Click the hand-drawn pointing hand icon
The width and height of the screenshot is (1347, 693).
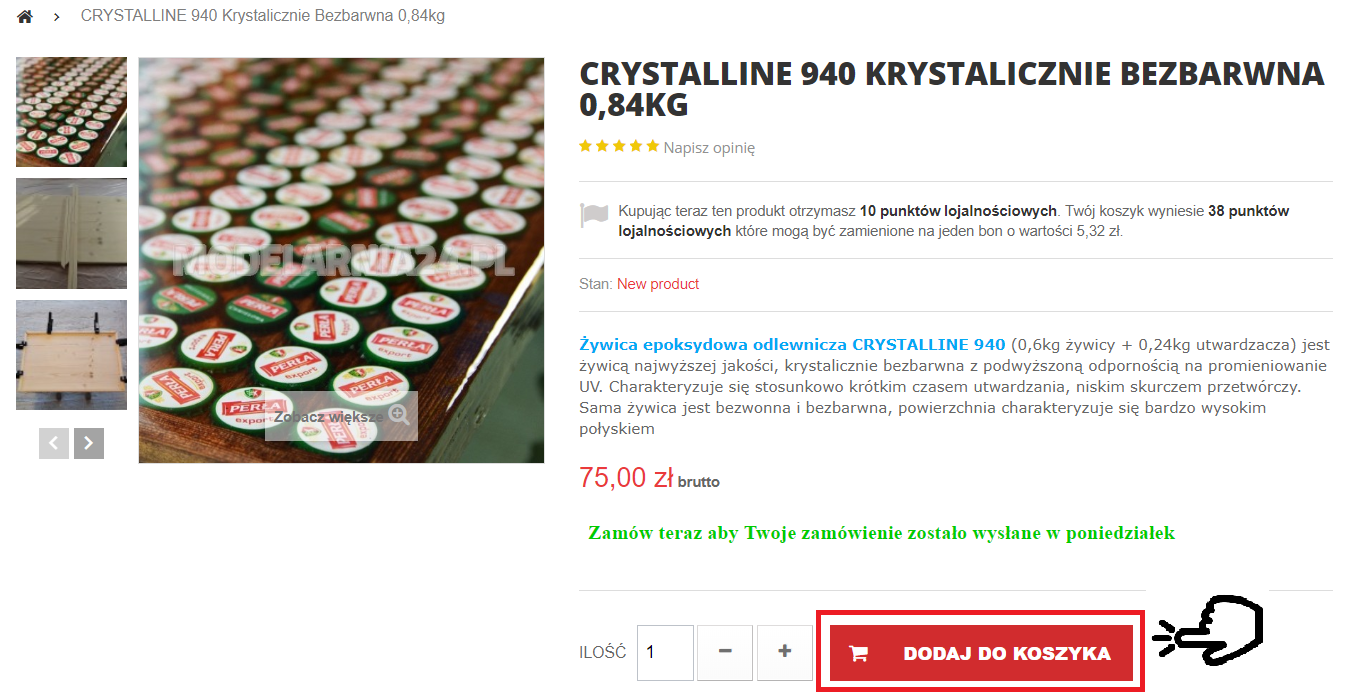click(1209, 632)
